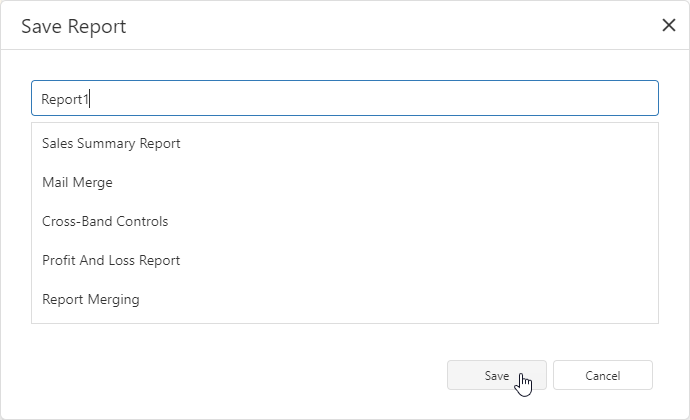The width and height of the screenshot is (690, 420).
Task: Select the Profit And Loss Report
Action: [x=111, y=260]
